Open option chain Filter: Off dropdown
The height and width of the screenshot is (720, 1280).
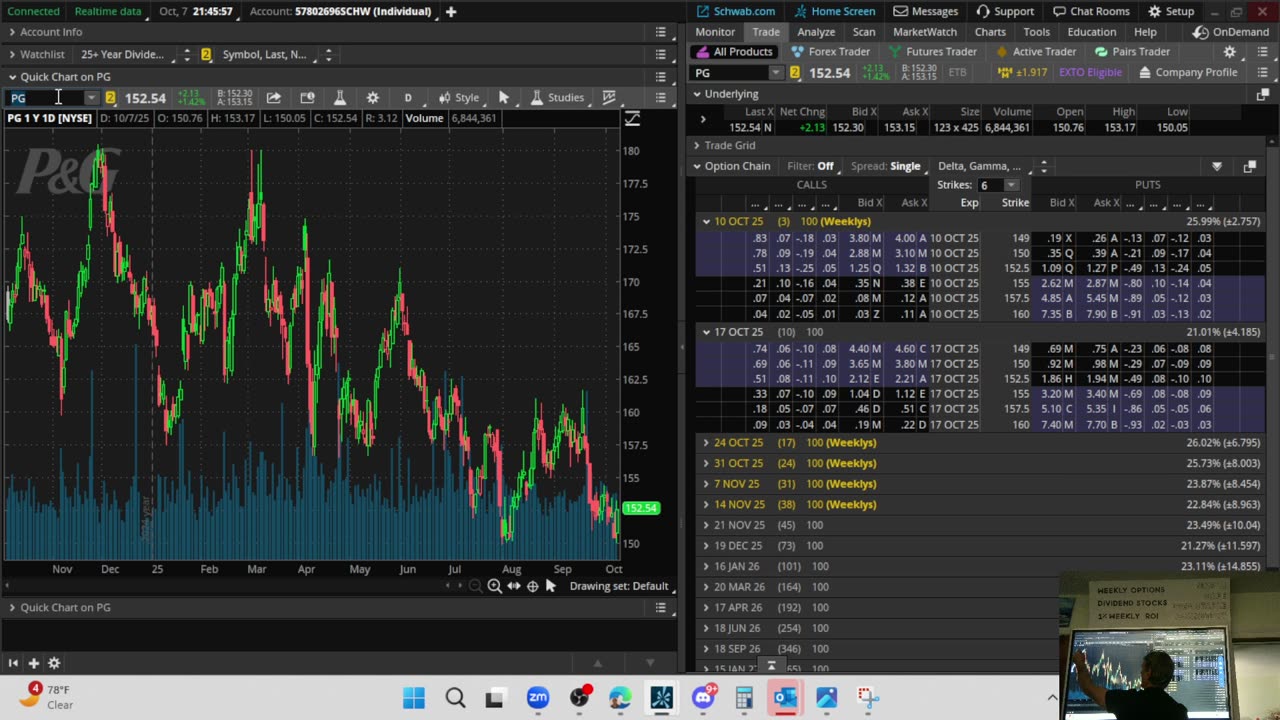tap(810, 166)
